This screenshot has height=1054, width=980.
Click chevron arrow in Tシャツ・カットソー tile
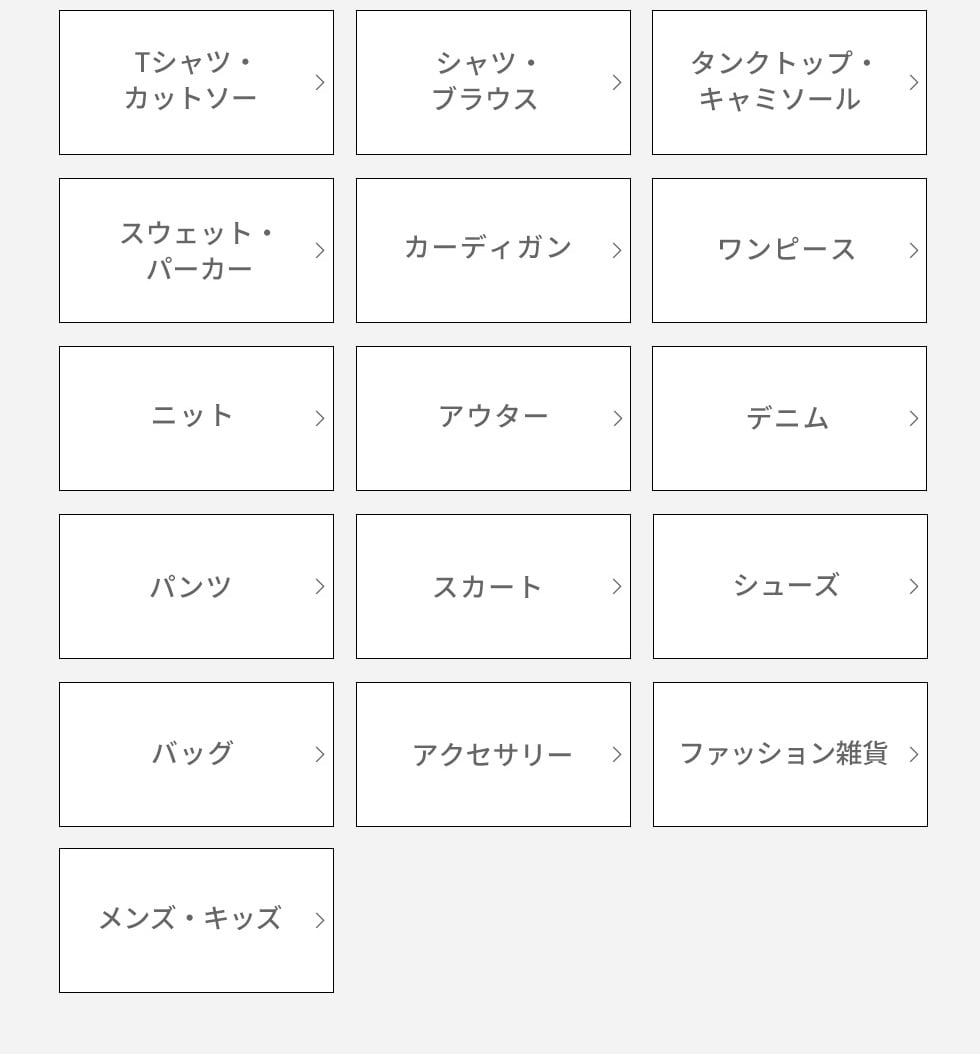pos(320,83)
